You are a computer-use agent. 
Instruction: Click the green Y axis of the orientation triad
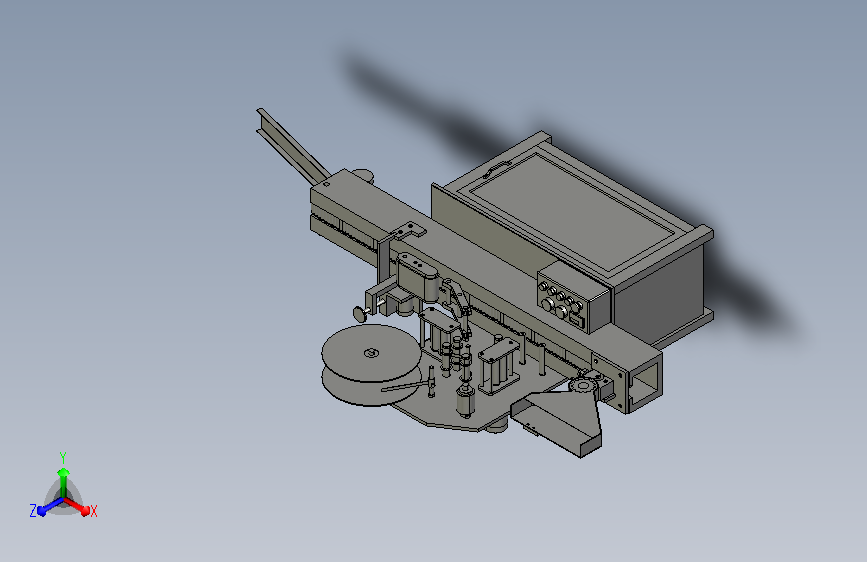coord(63,482)
